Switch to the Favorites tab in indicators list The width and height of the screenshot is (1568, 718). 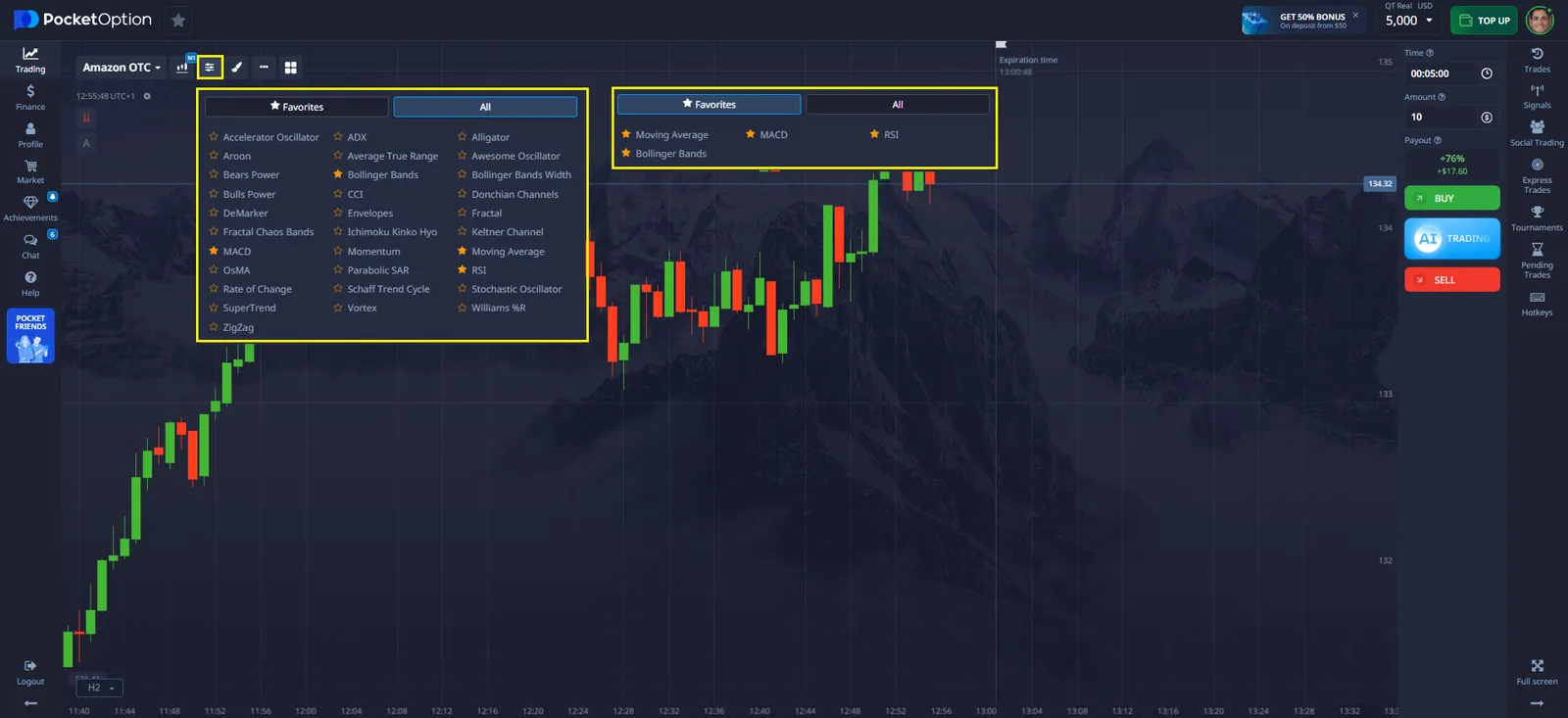click(297, 107)
